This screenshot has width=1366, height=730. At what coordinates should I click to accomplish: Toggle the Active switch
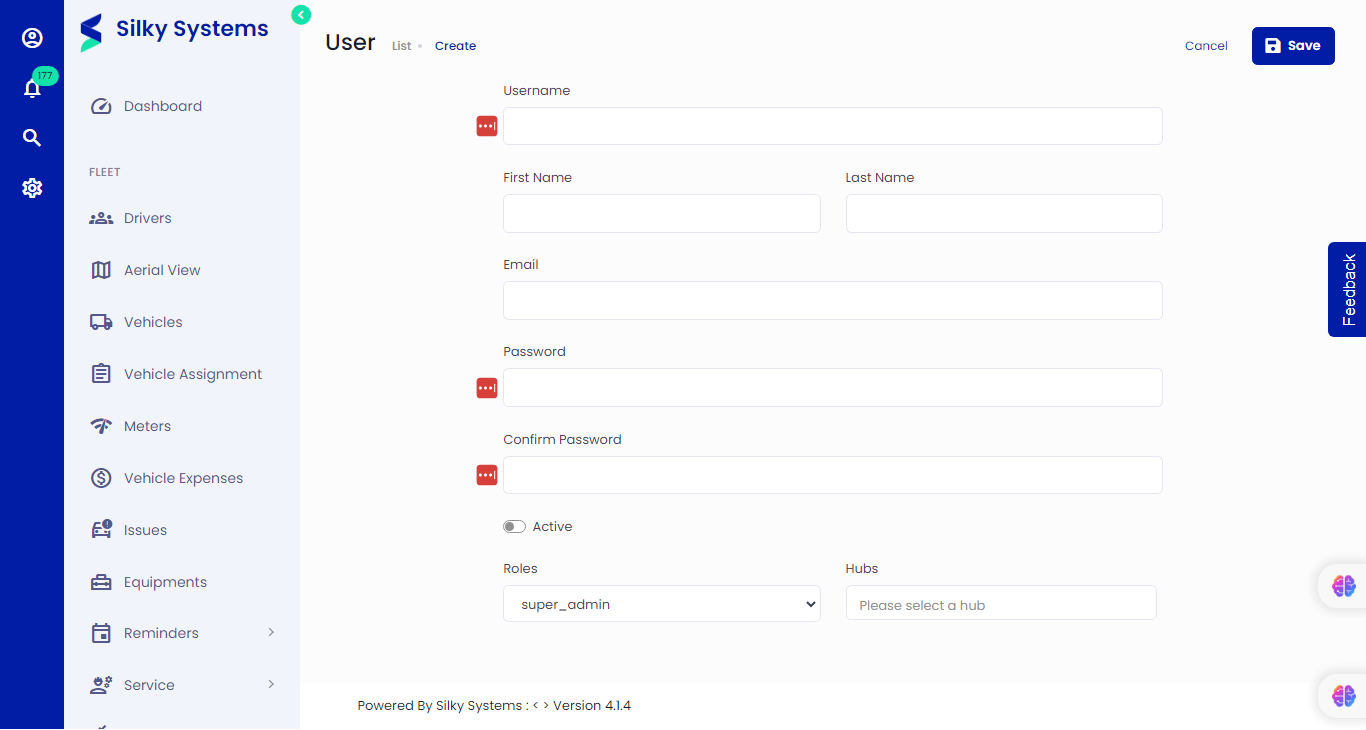[x=514, y=526]
